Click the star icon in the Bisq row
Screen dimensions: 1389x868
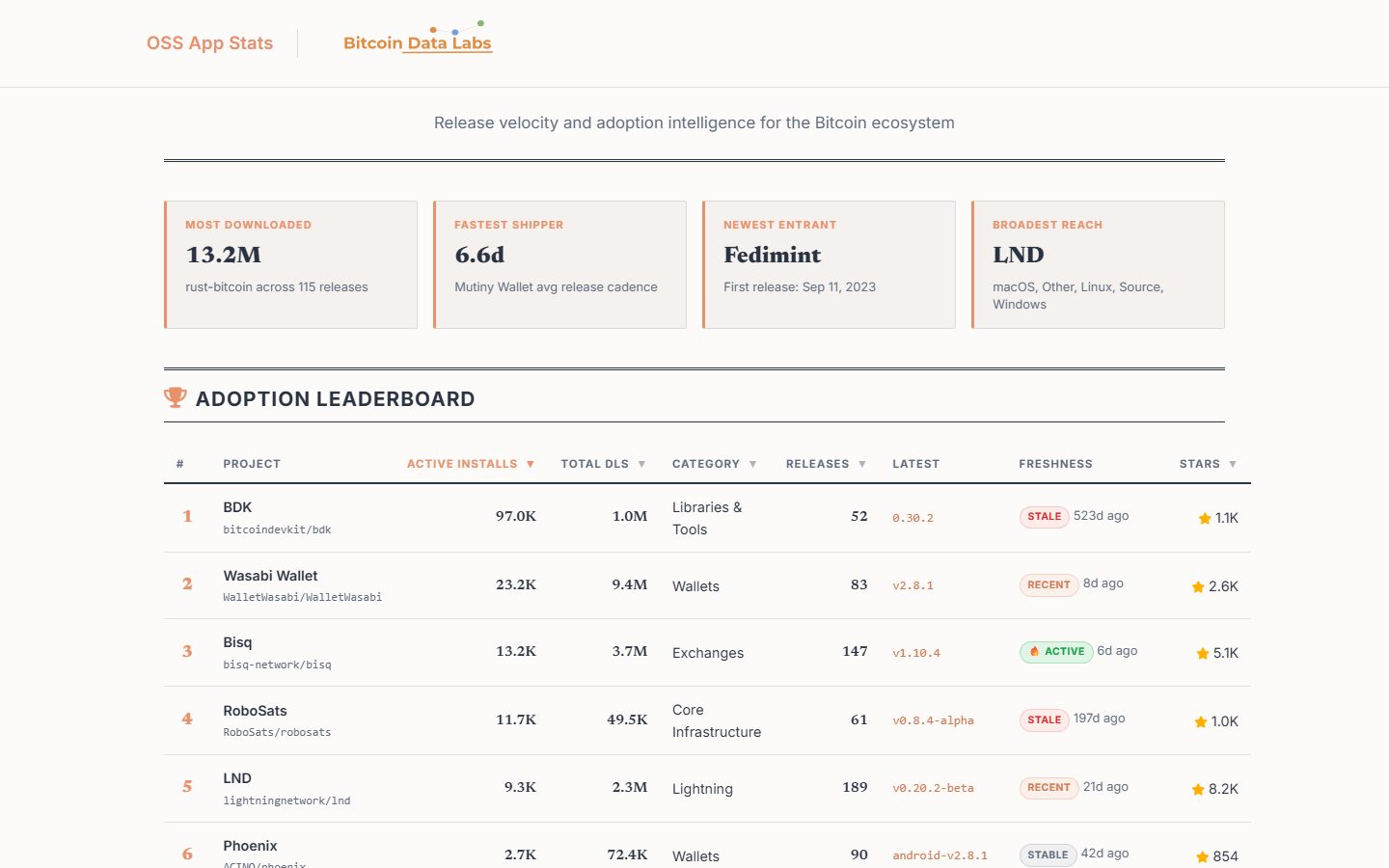click(1203, 653)
